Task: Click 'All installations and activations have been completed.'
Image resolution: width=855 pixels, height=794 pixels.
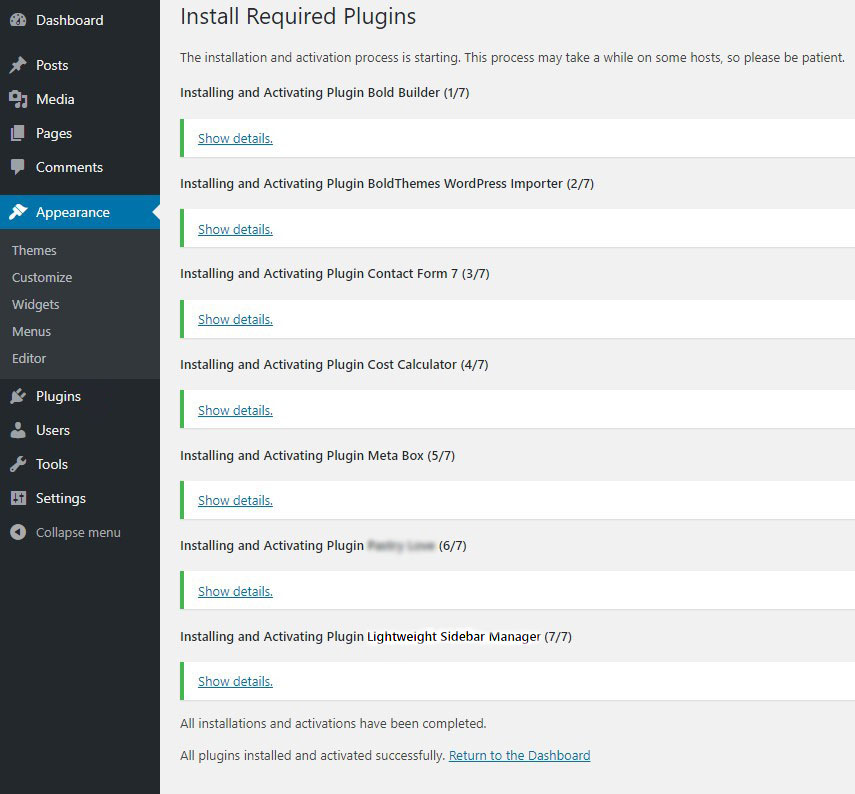Action: (x=333, y=724)
